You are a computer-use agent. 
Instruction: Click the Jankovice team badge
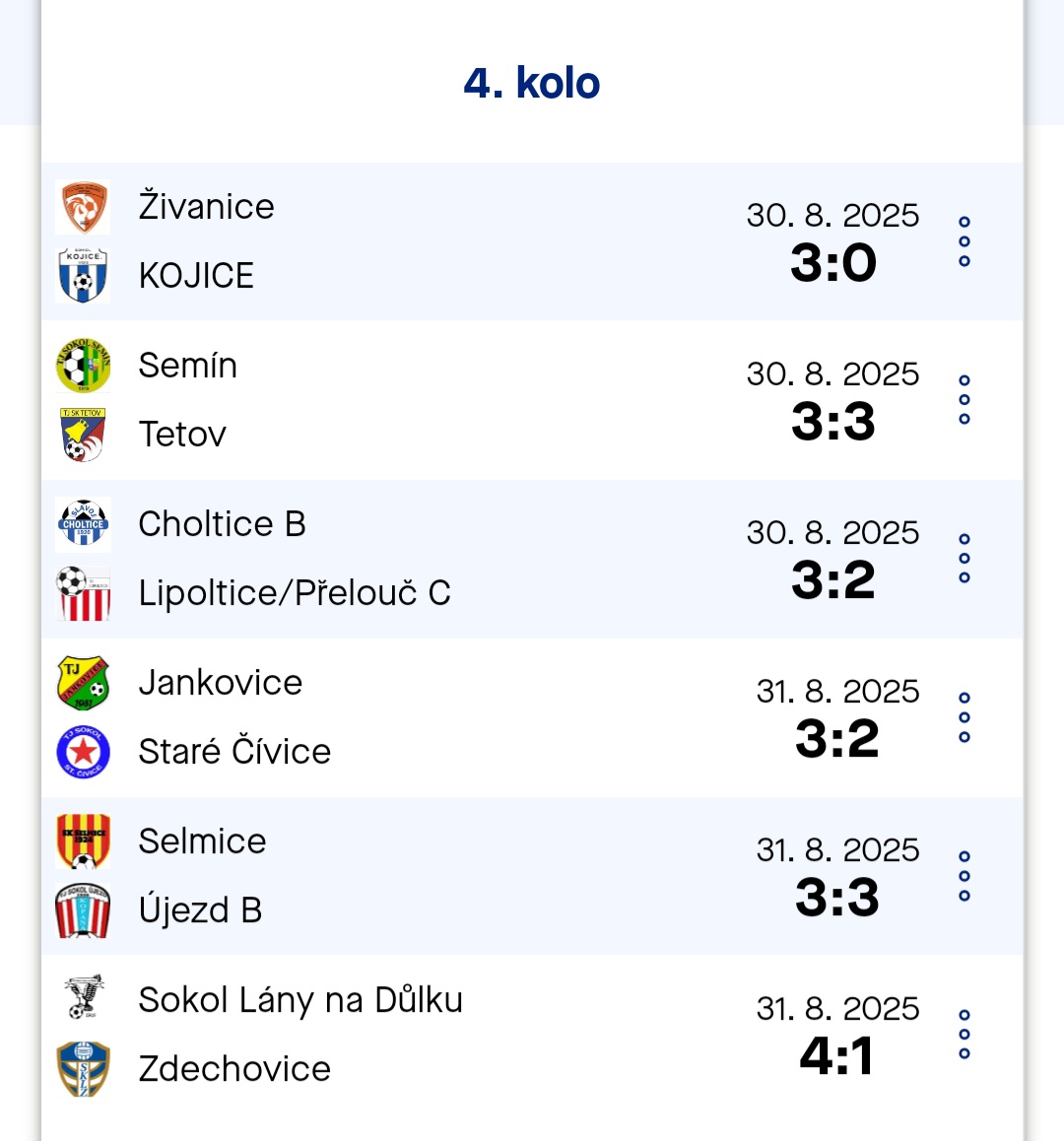tap(83, 683)
